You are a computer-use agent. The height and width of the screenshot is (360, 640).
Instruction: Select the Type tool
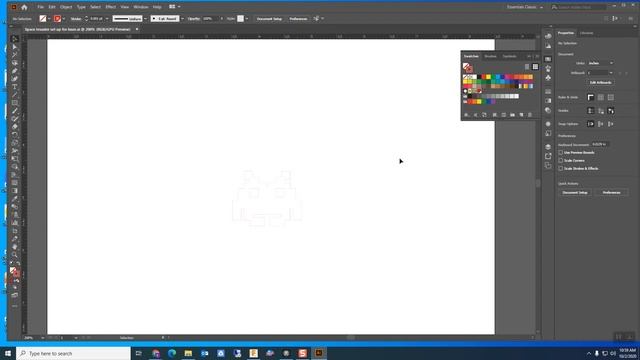click(15, 87)
